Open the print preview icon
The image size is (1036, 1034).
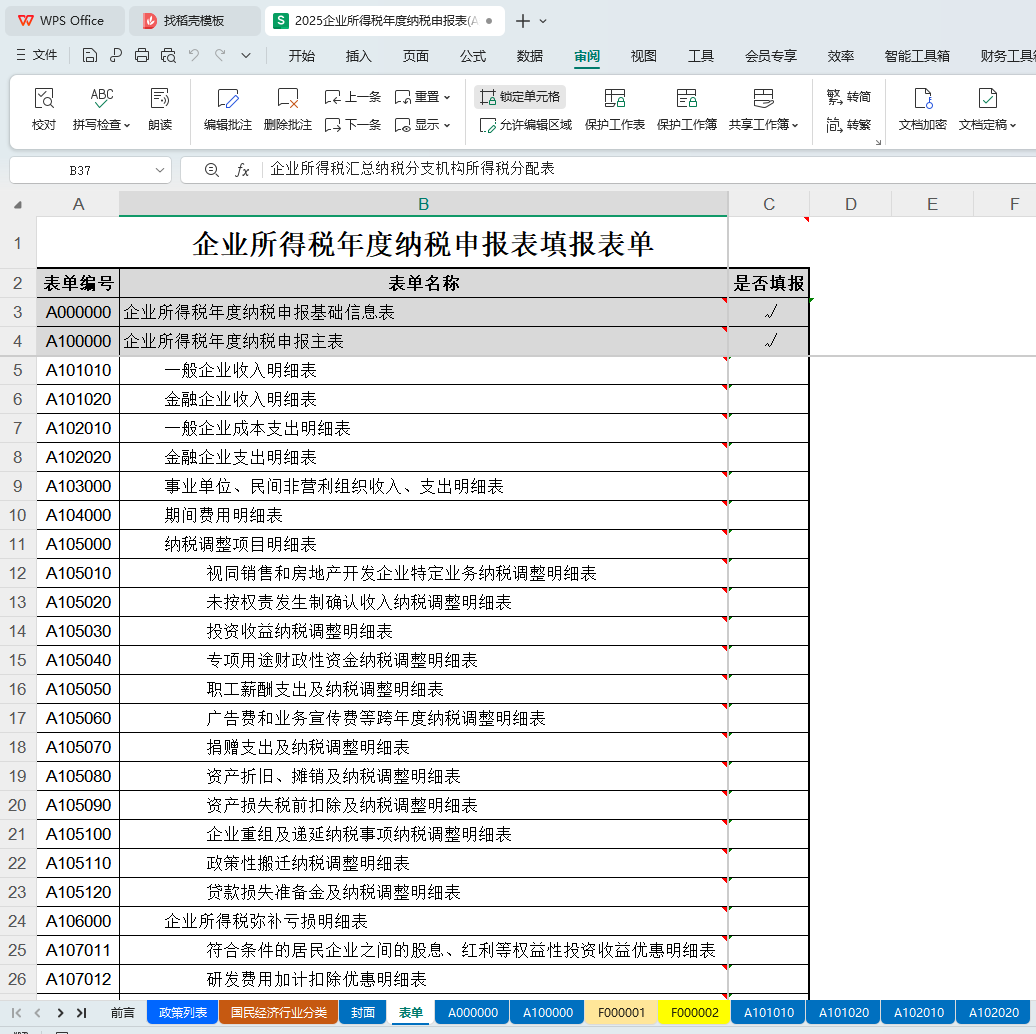tap(168, 55)
